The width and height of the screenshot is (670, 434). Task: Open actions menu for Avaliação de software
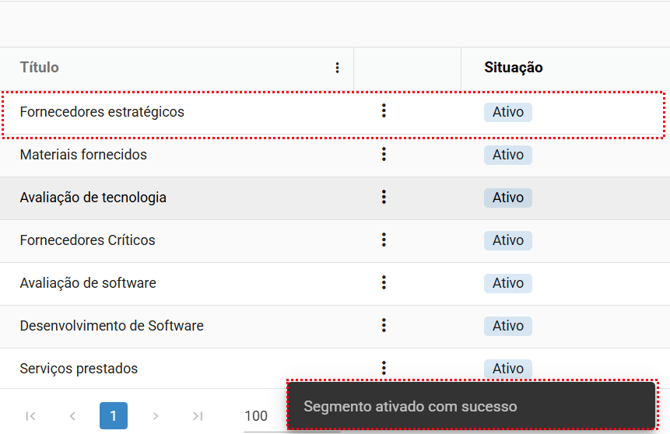click(384, 283)
